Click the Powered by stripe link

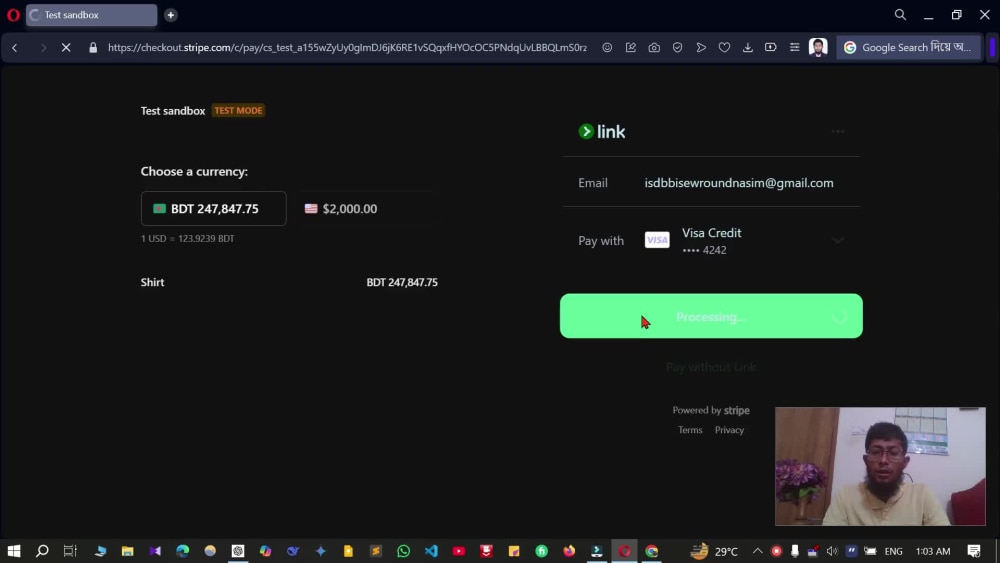pyautogui.click(x=710, y=411)
